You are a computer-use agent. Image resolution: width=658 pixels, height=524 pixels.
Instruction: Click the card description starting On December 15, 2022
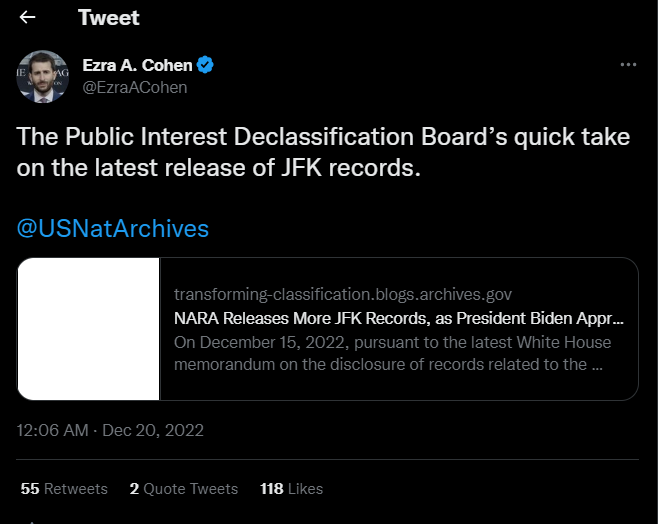coord(392,353)
